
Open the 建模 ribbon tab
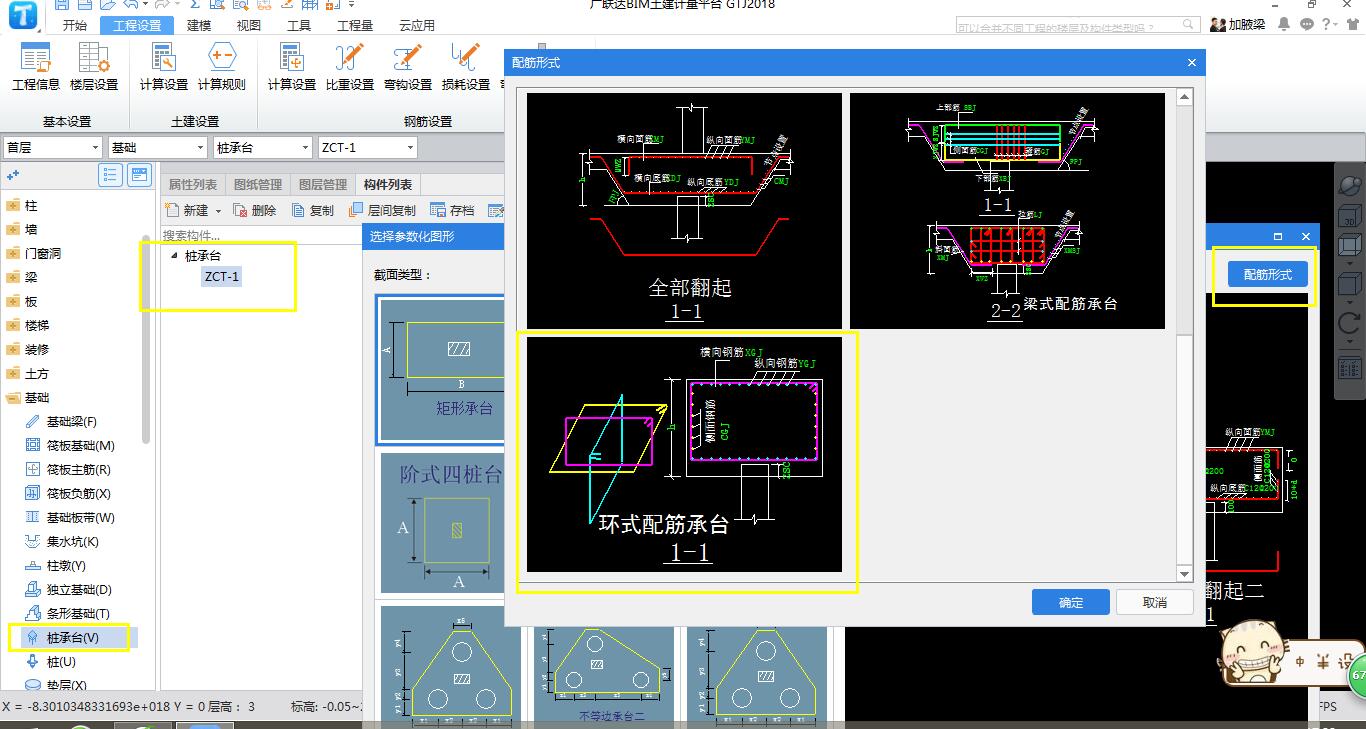pyautogui.click(x=199, y=26)
